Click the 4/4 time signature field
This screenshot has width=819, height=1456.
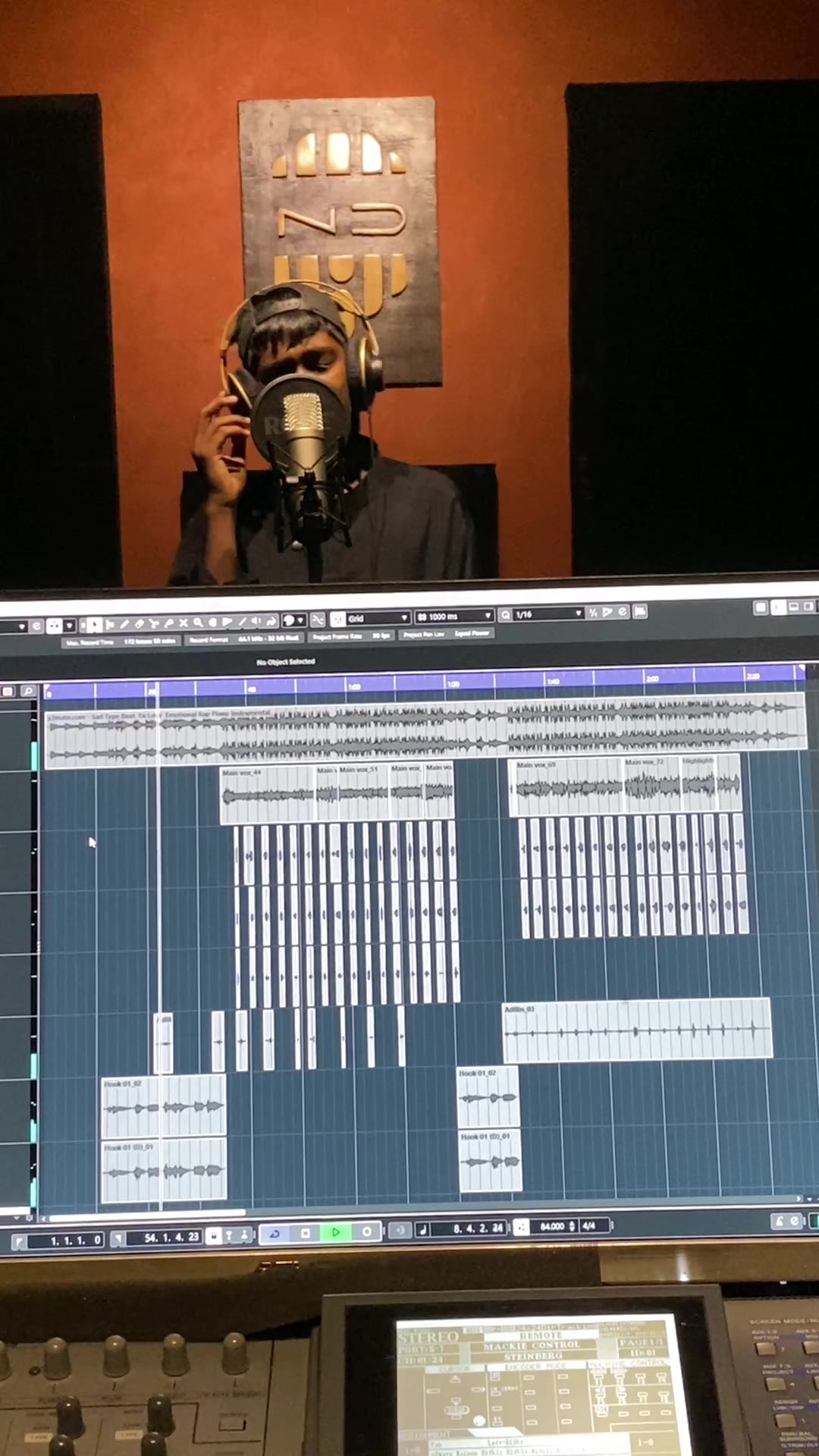pyautogui.click(x=589, y=1225)
